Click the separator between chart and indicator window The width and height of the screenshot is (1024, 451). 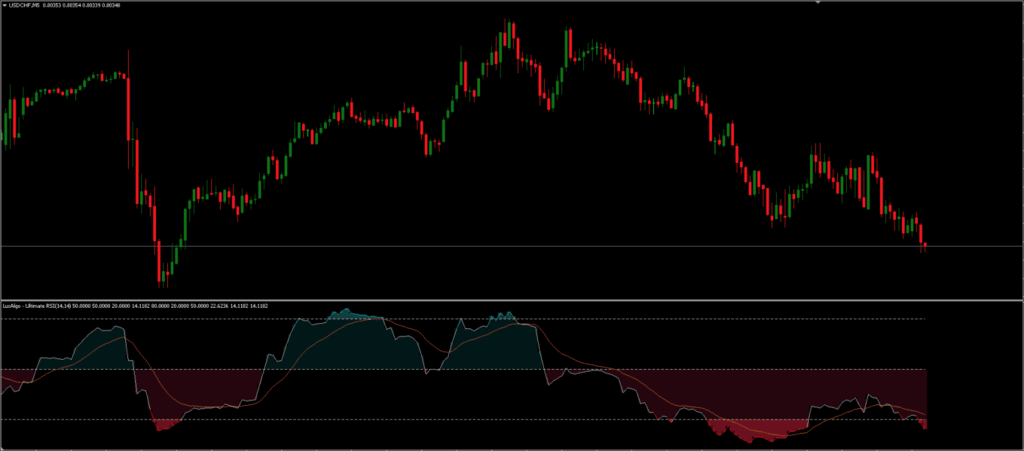tap(500, 300)
